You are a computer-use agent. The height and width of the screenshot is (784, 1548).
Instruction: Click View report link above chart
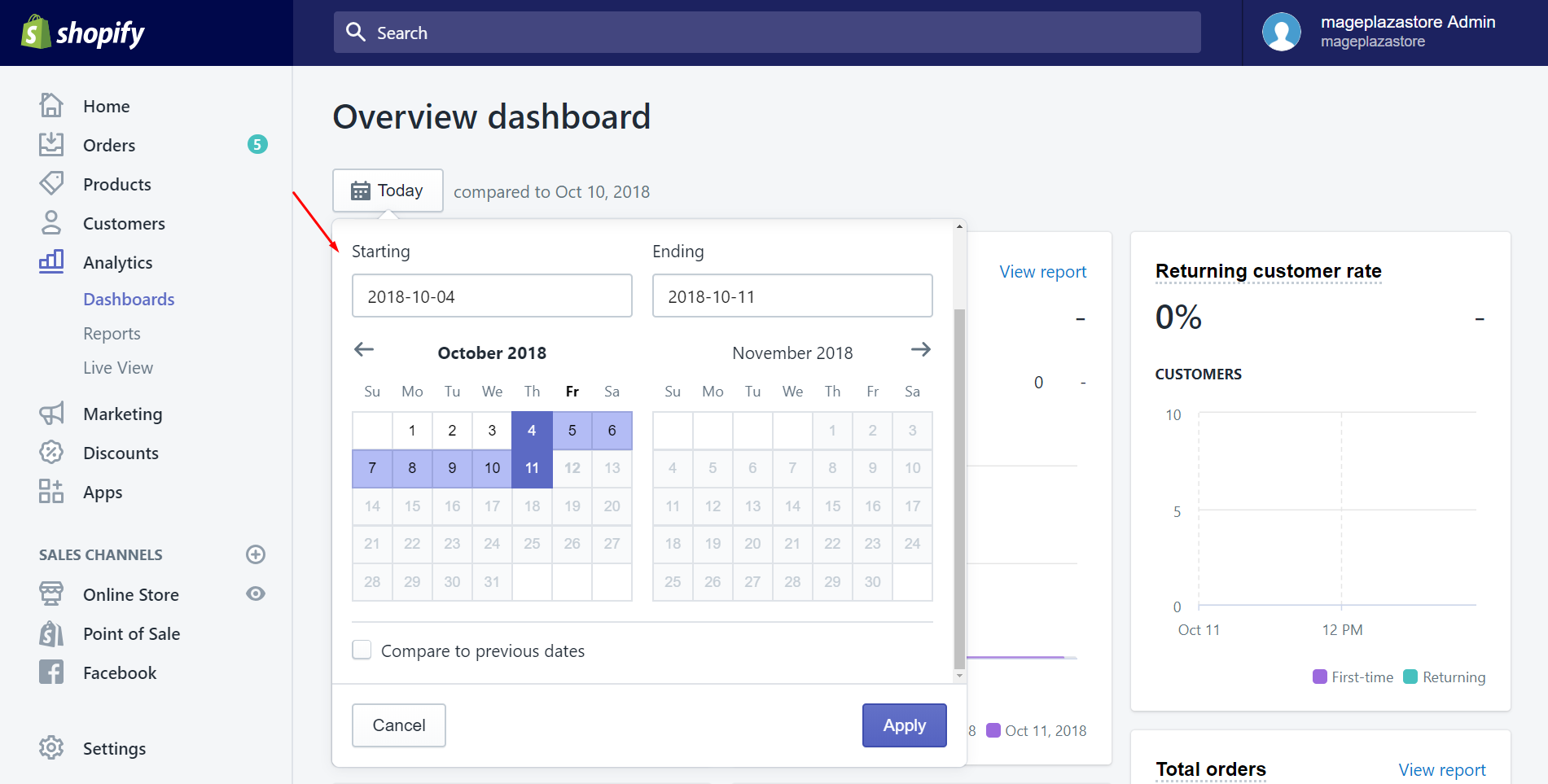[1043, 271]
